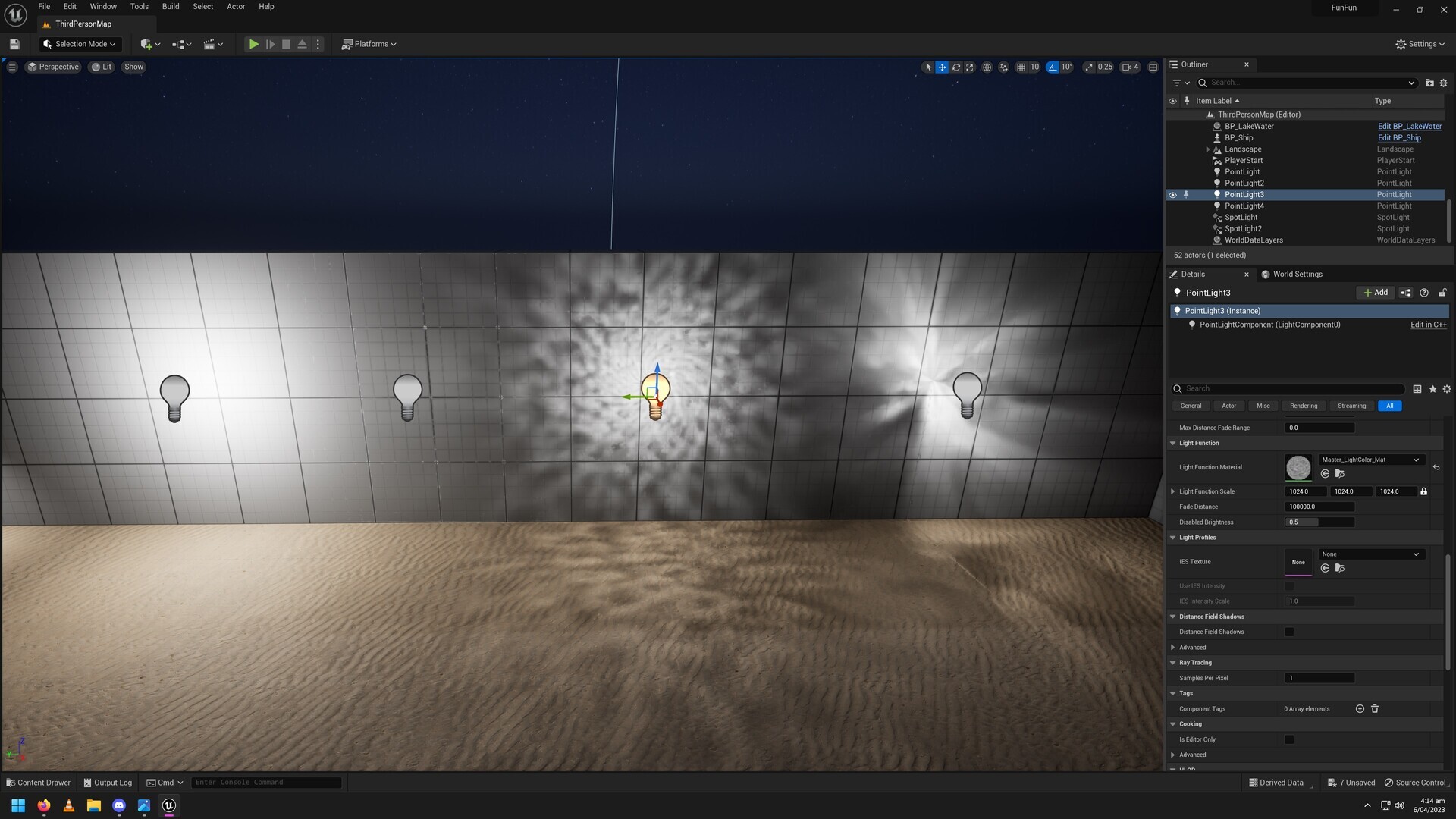Open the Selection Mode dropdown
Viewport: 1456px width, 819px height.
pos(80,44)
